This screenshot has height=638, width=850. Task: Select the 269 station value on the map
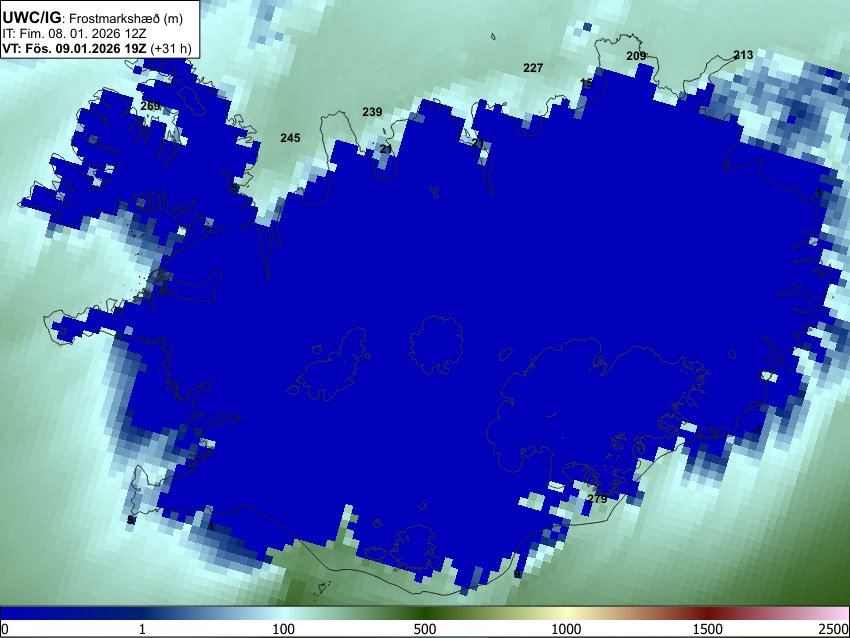(x=150, y=106)
